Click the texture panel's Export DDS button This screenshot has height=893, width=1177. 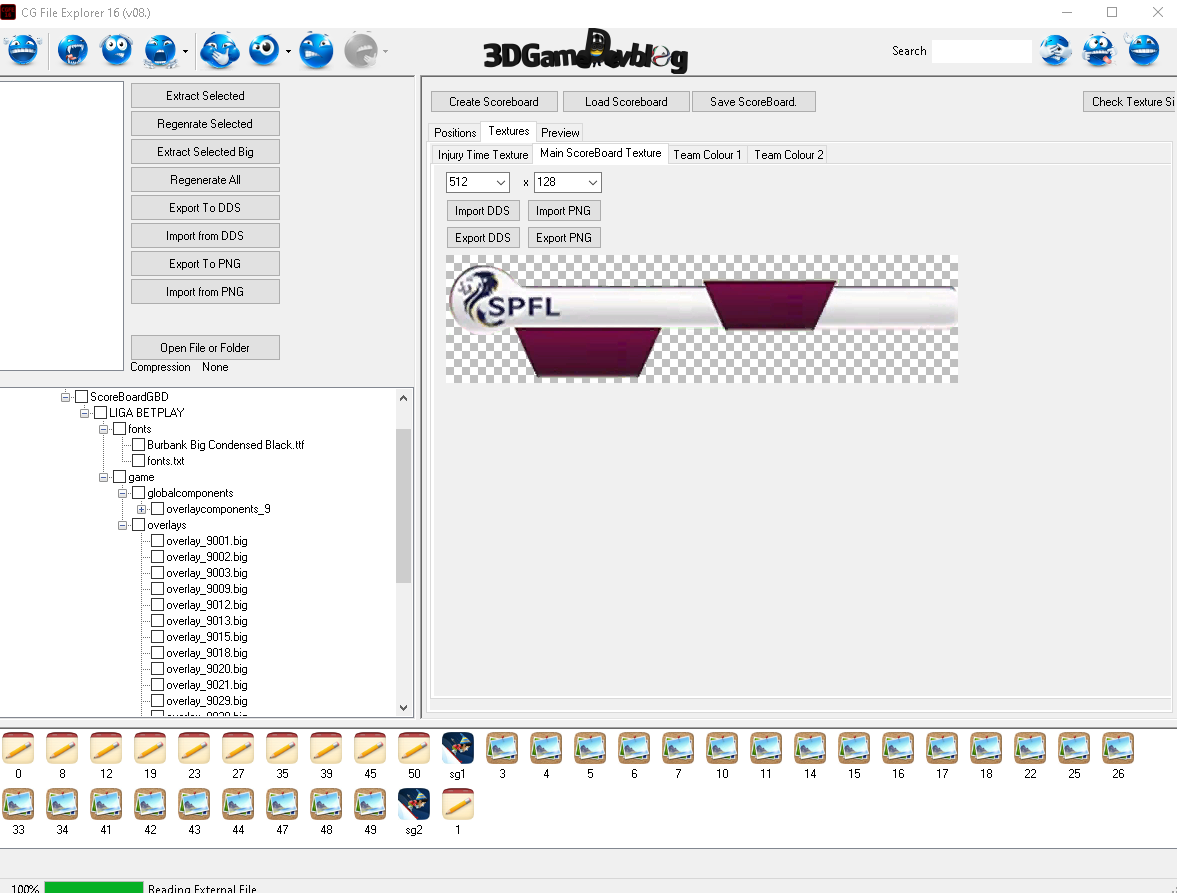click(x=483, y=238)
